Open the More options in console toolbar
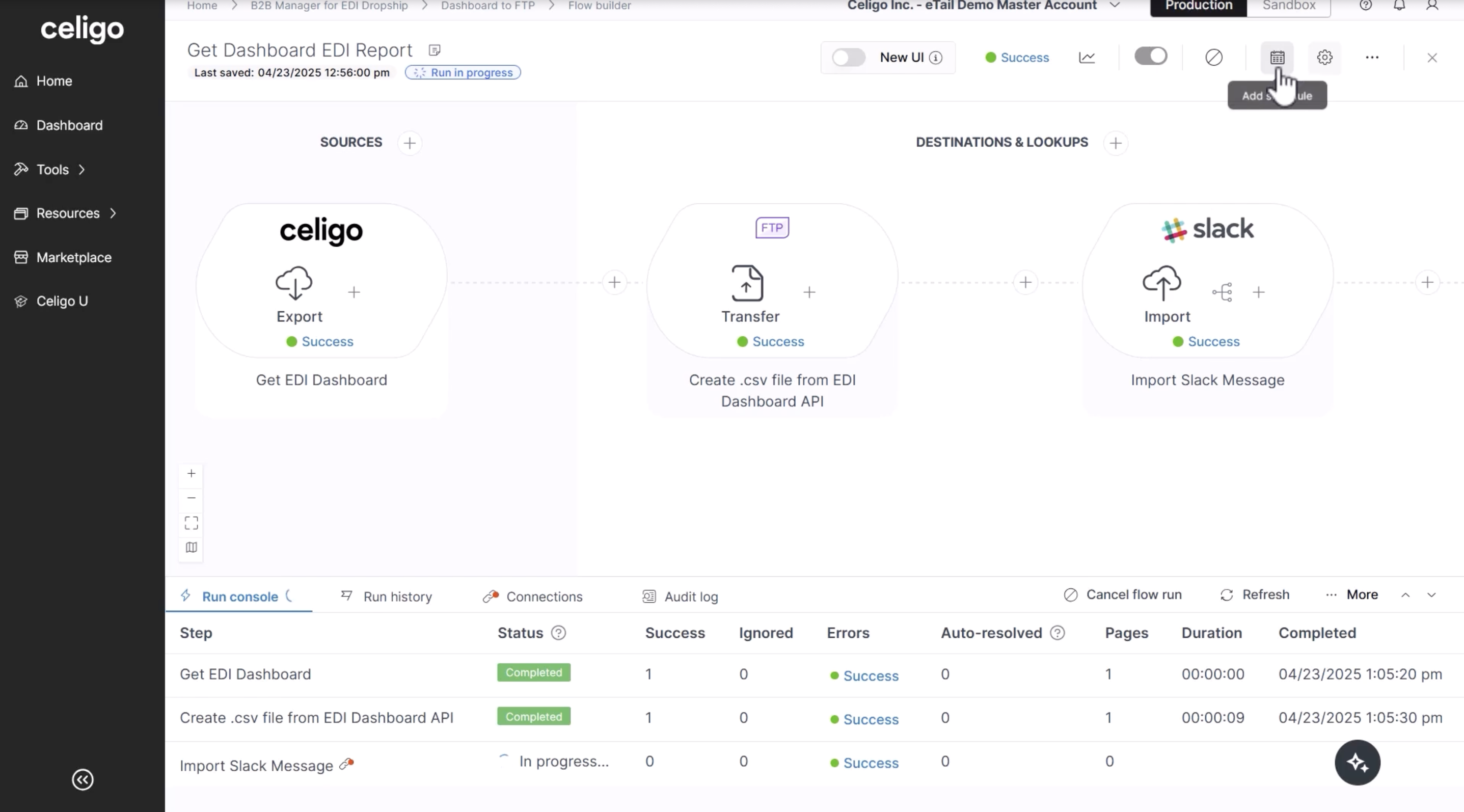 pos(1351,594)
